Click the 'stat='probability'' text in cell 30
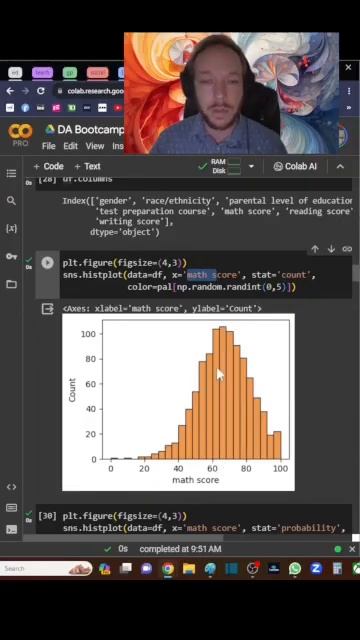Viewport: 360px width, 640px height. coord(296,528)
